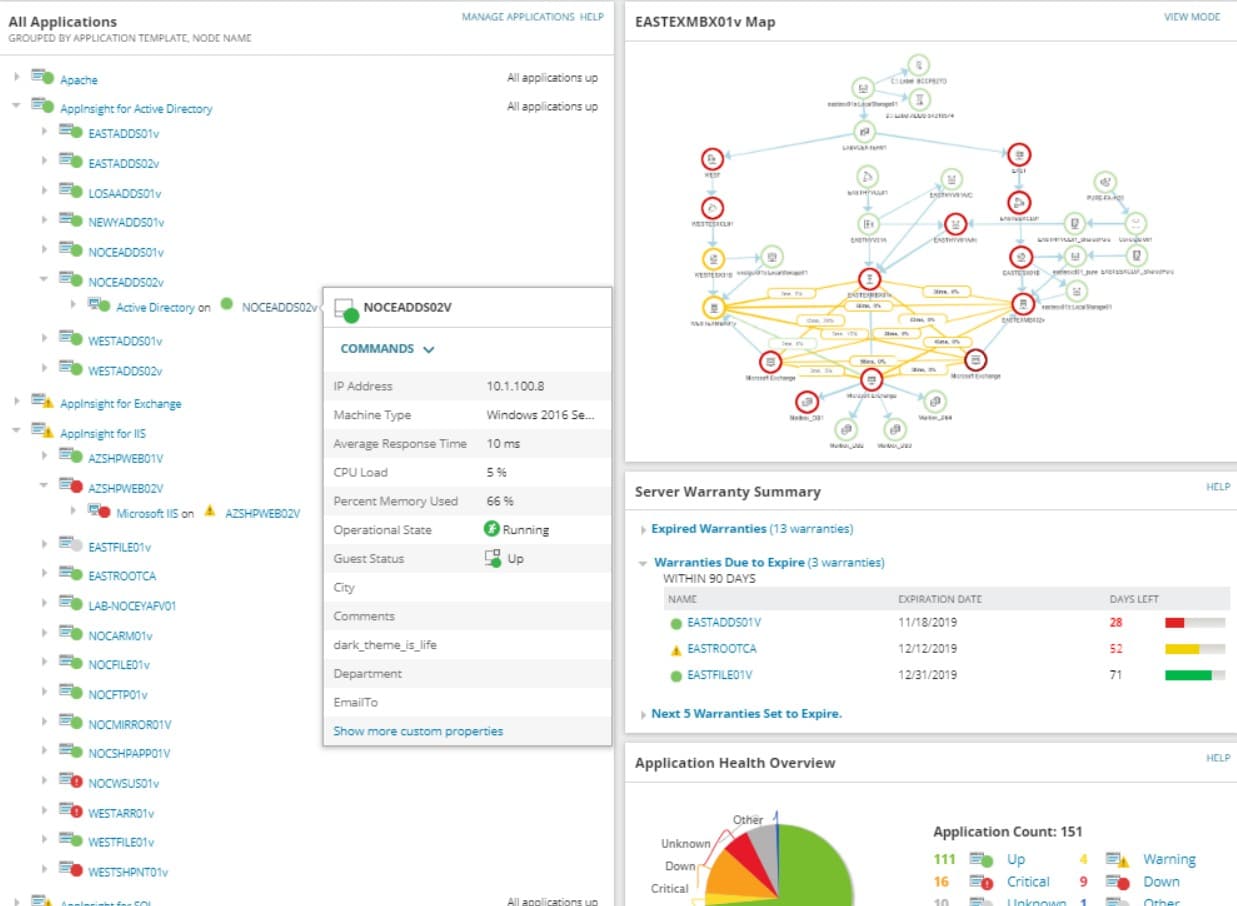Click Show more custom properties link

click(x=418, y=731)
